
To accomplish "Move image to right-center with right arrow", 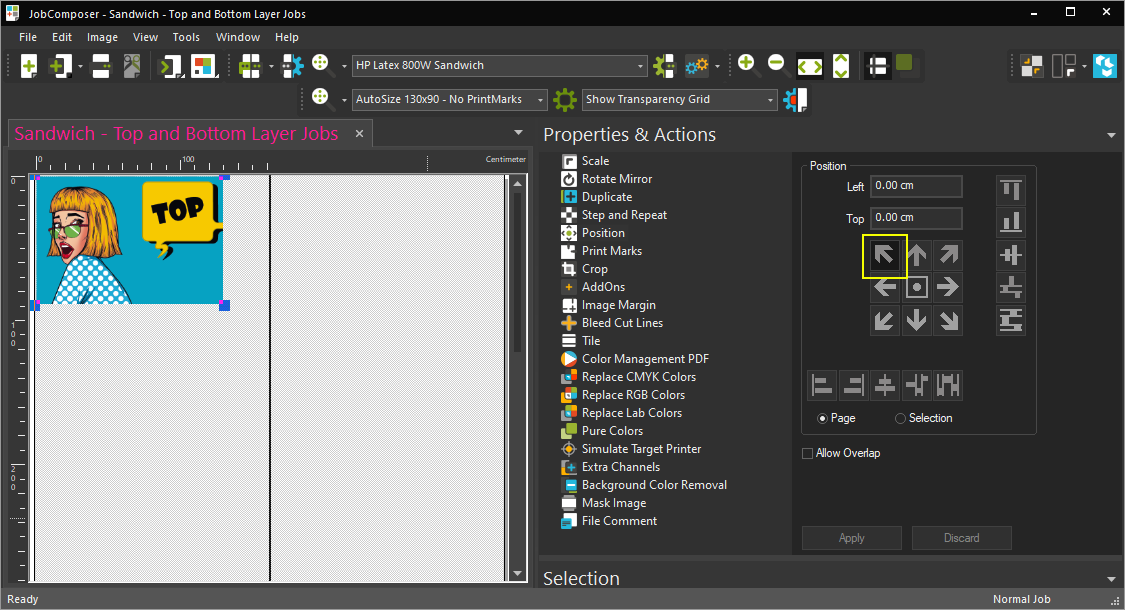I will point(949,288).
